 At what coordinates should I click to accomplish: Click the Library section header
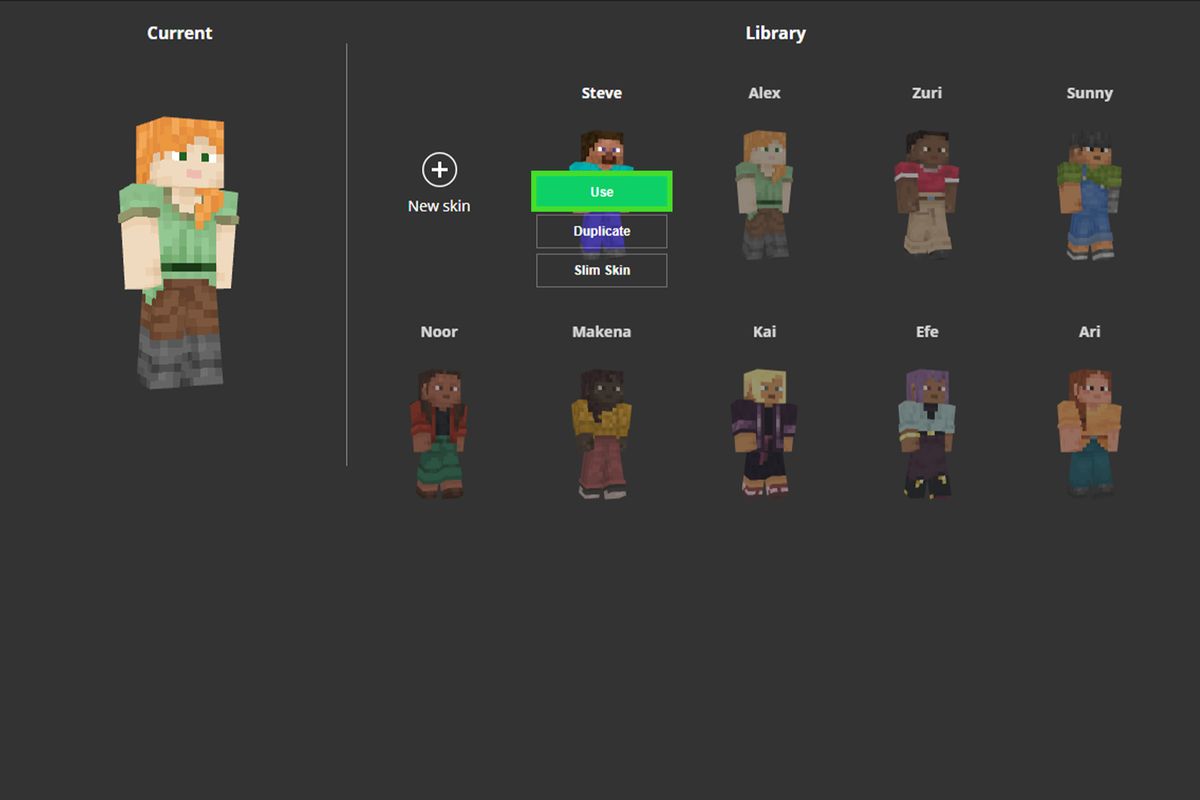point(776,32)
